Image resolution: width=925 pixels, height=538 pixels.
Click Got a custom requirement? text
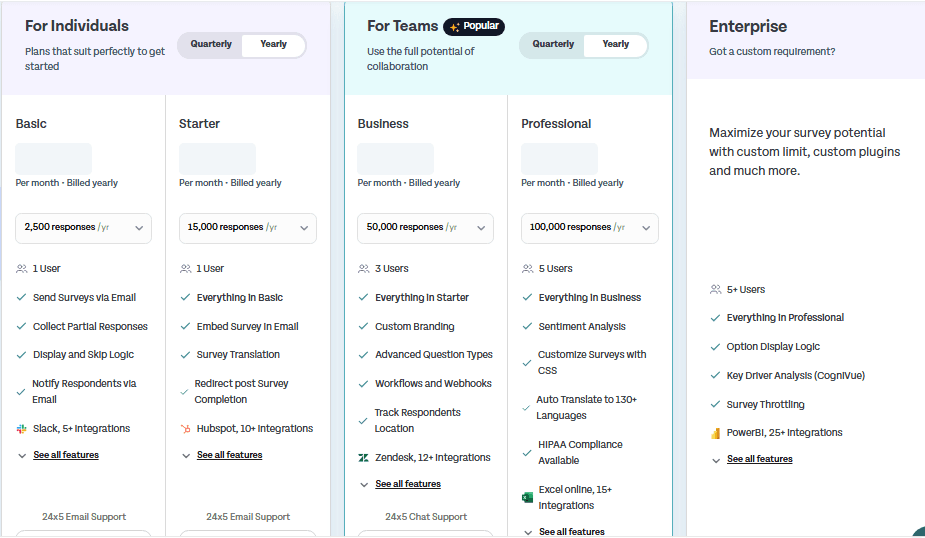click(772, 52)
